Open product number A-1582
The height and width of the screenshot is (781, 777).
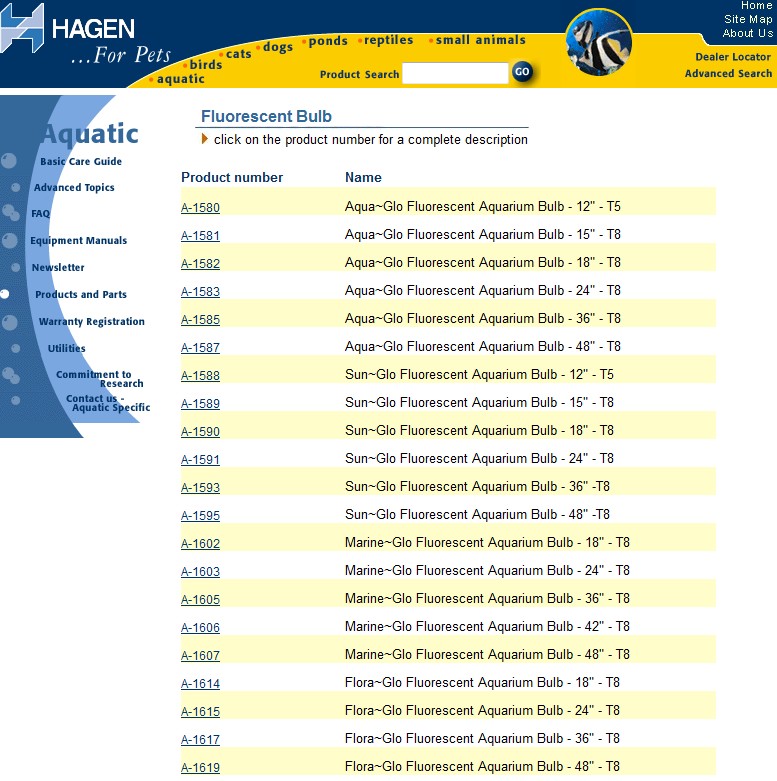click(x=200, y=263)
